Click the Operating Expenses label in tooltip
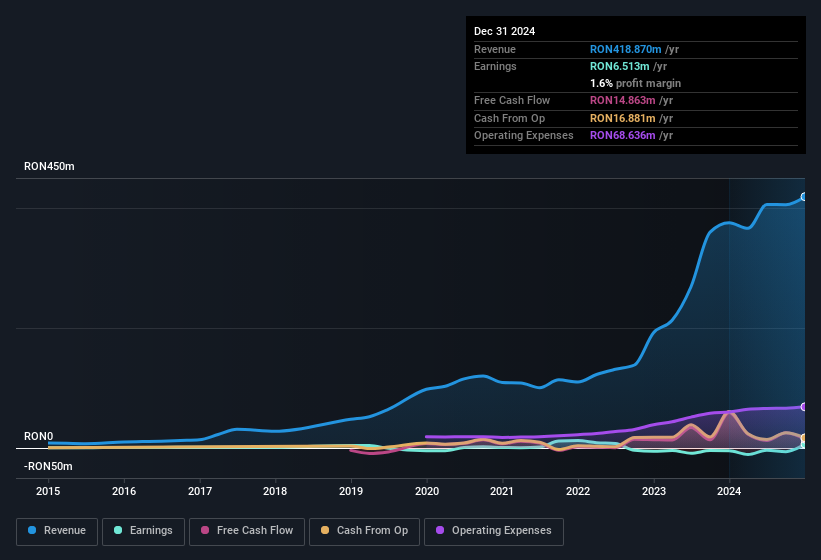This screenshot has height=560, width=821. pyautogui.click(x=524, y=136)
